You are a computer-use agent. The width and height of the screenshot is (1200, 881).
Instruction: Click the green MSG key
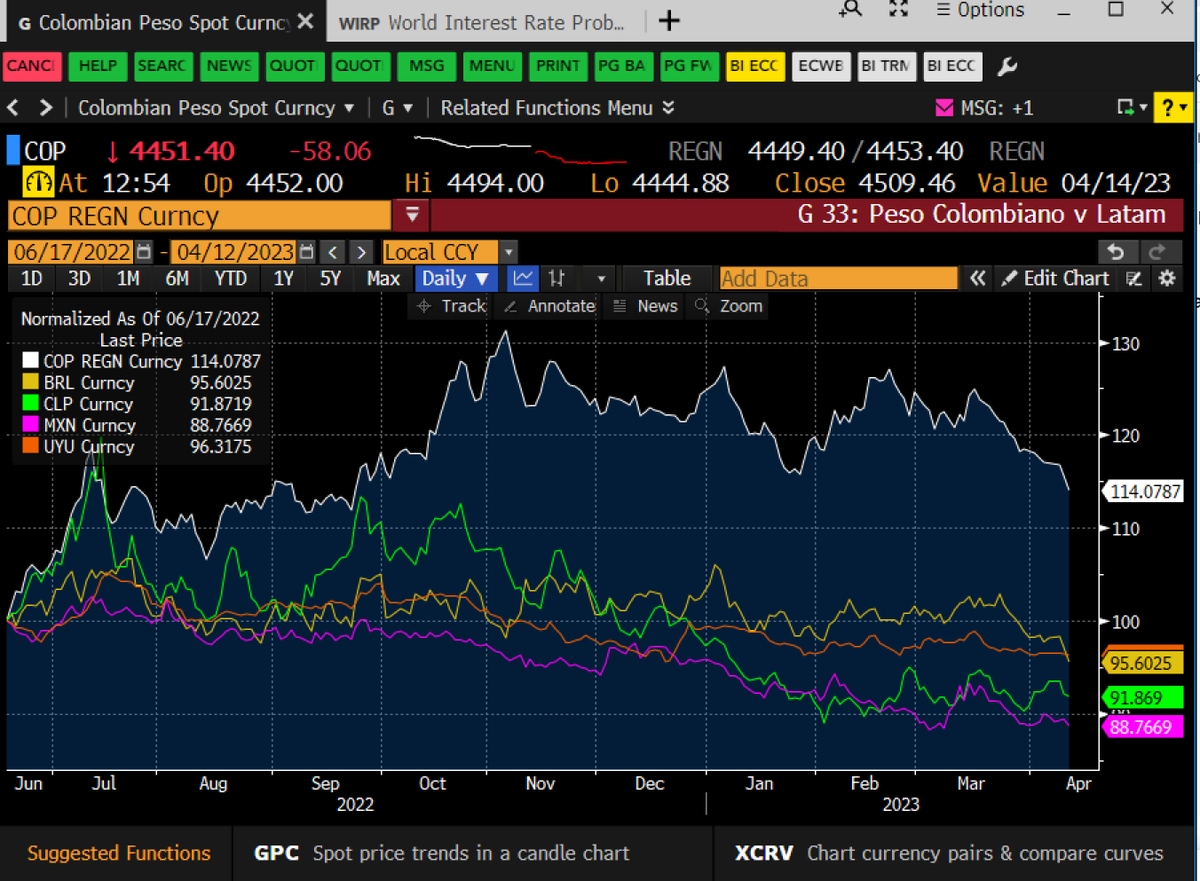click(x=426, y=66)
